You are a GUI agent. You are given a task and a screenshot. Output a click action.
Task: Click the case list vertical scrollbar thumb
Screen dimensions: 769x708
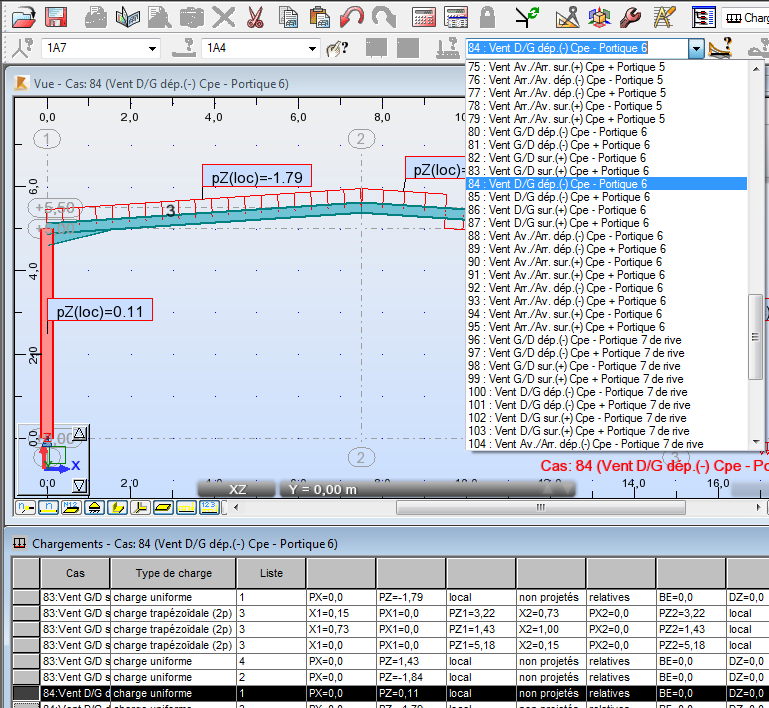pos(755,337)
